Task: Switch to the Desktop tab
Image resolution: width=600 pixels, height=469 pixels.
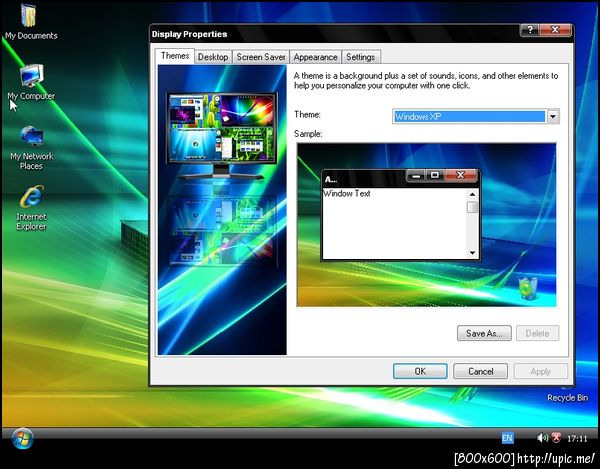Action: coord(213,57)
